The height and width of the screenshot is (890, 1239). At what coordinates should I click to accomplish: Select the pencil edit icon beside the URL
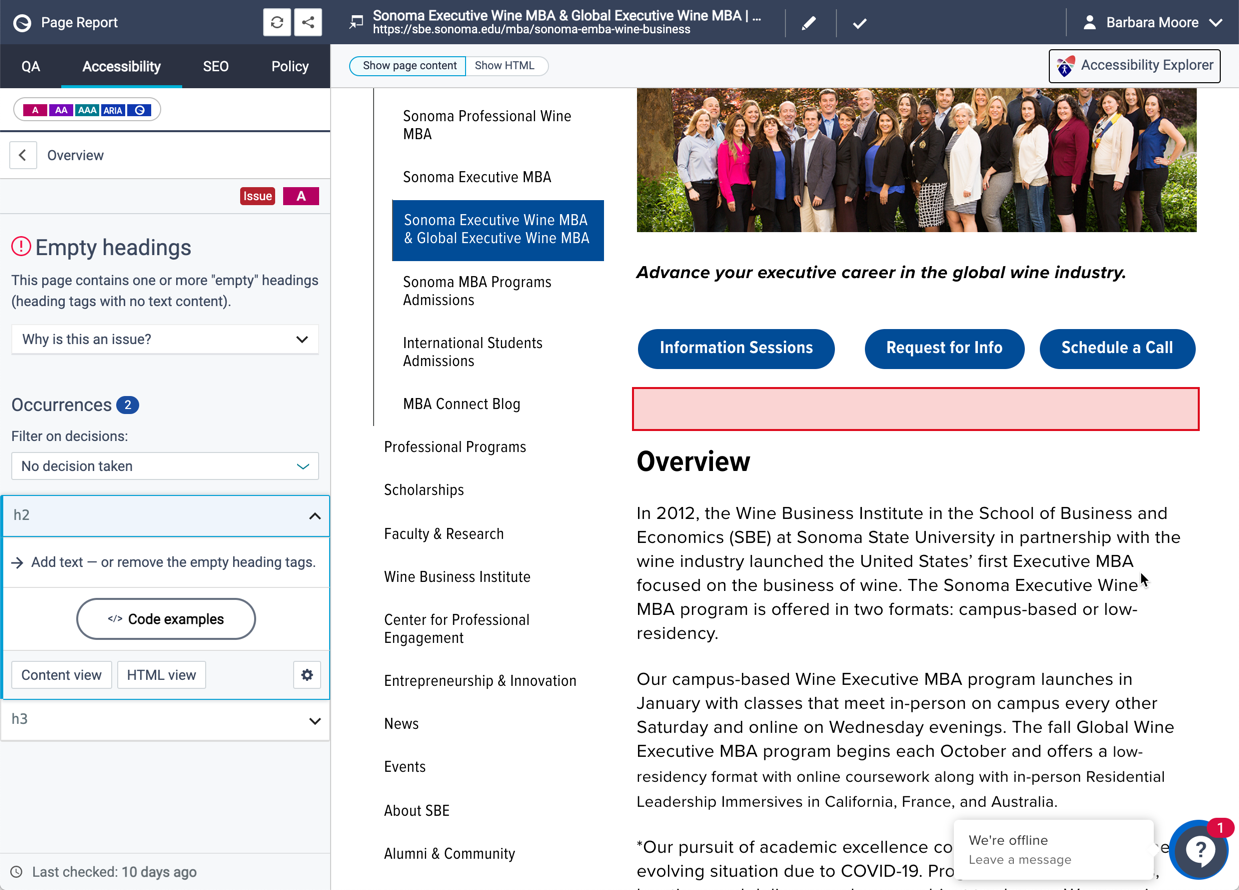pos(809,22)
